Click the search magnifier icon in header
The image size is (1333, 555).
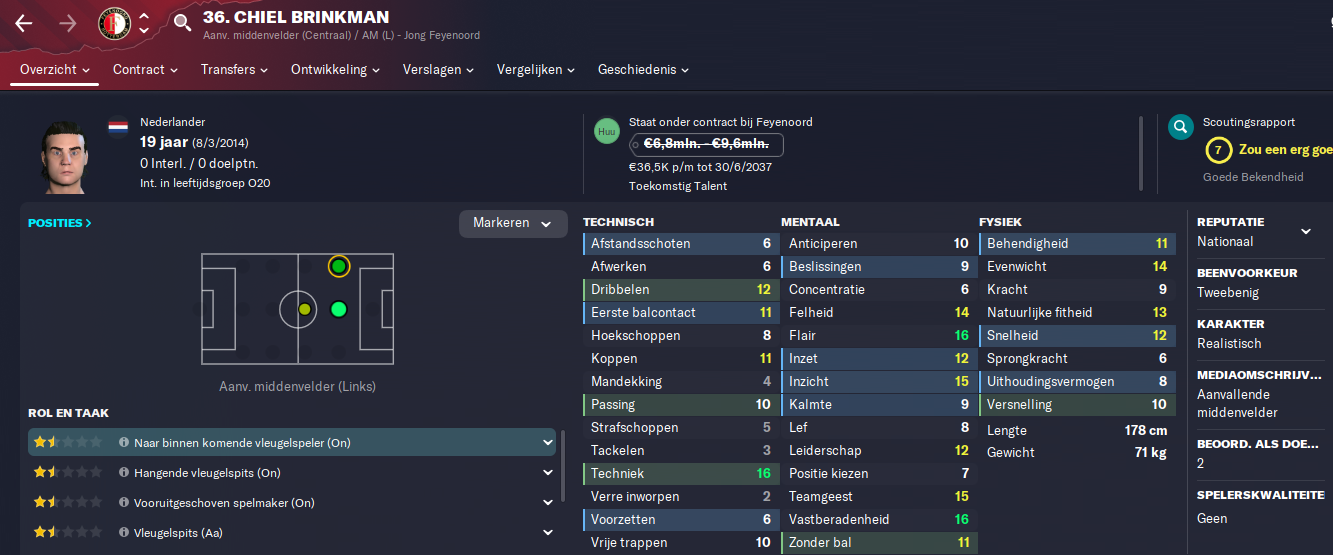click(182, 23)
